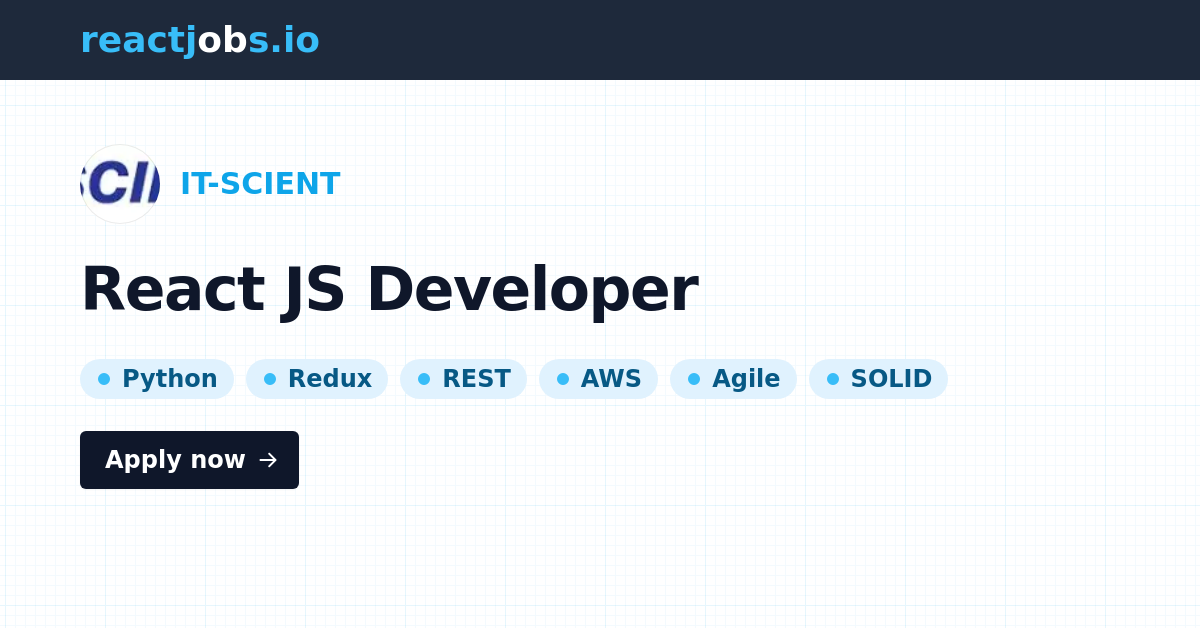Click the blue dot before Python tag
Screen dimensions: 1200x628
point(104,378)
